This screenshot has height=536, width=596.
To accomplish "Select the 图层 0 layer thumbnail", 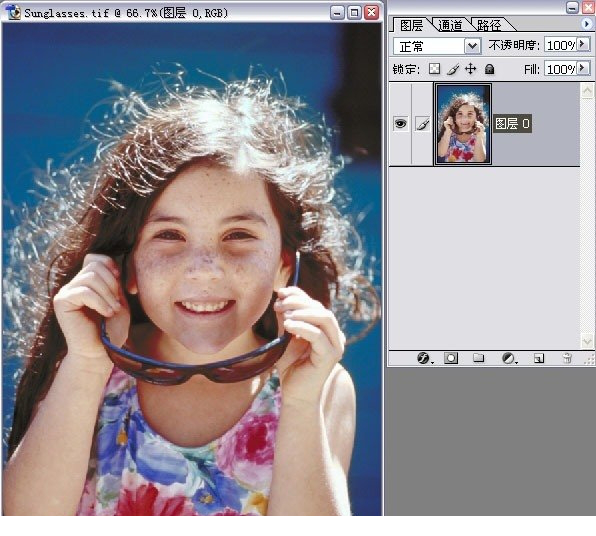I will 463,124.
